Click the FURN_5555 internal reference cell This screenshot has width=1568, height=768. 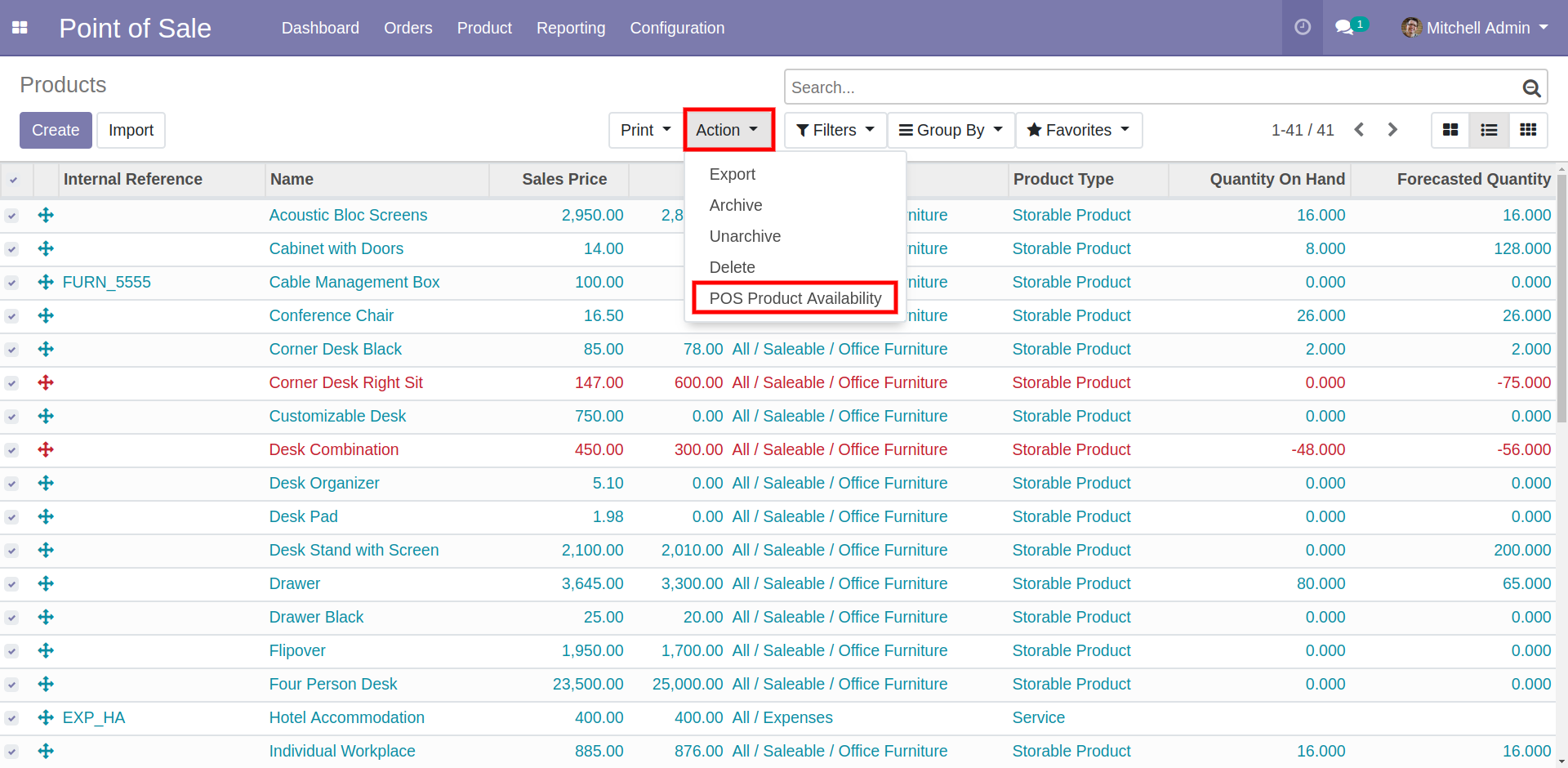tap(107, 282)
